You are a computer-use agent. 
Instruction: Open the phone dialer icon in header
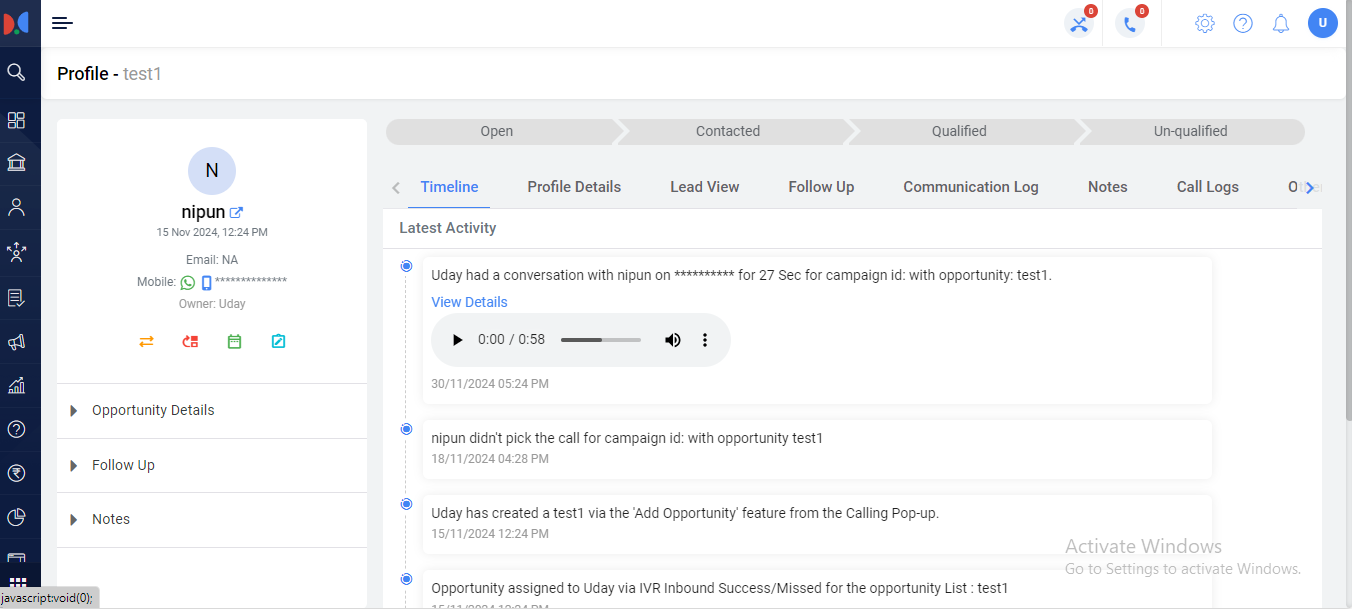(x=1130, y=24)
